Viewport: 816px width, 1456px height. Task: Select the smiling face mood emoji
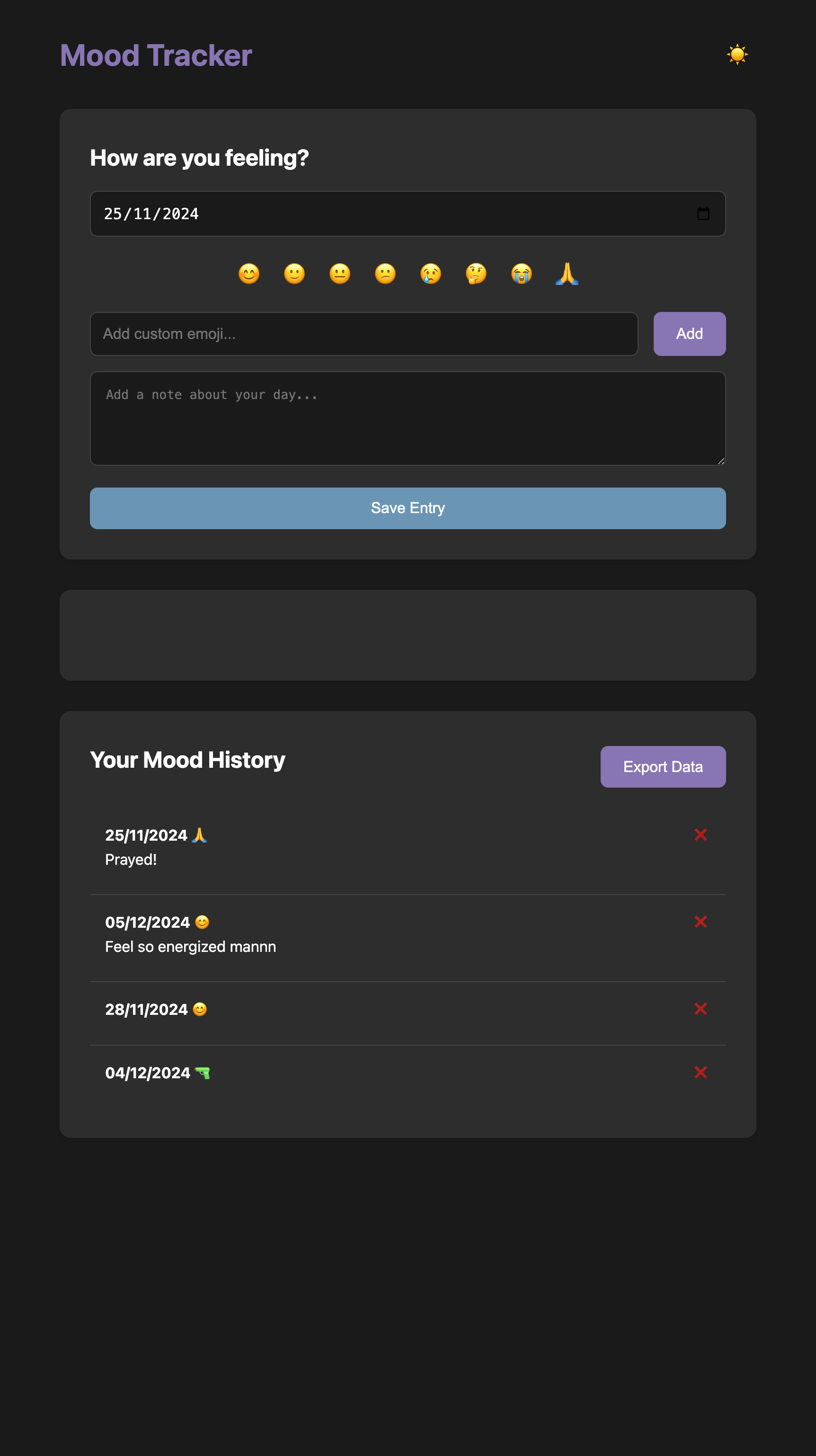coord(249,274)
